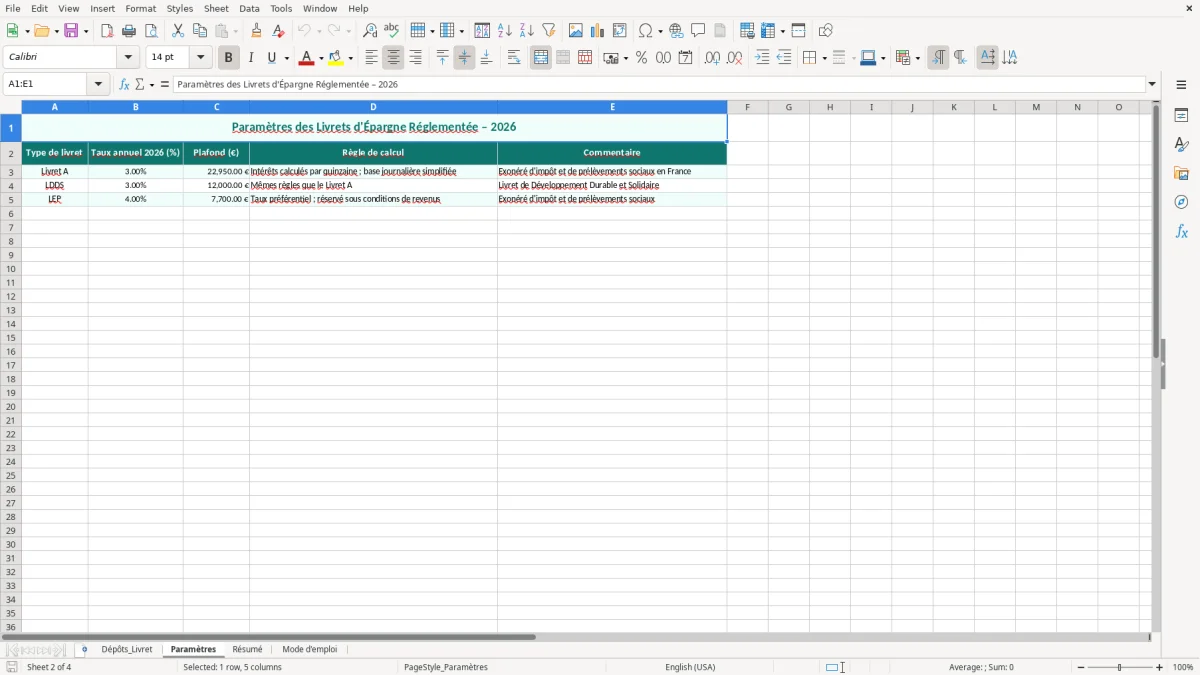Screen dimensions: 1200x675
Task: Toggle Align Left
Action: click(x=372, y=58)
